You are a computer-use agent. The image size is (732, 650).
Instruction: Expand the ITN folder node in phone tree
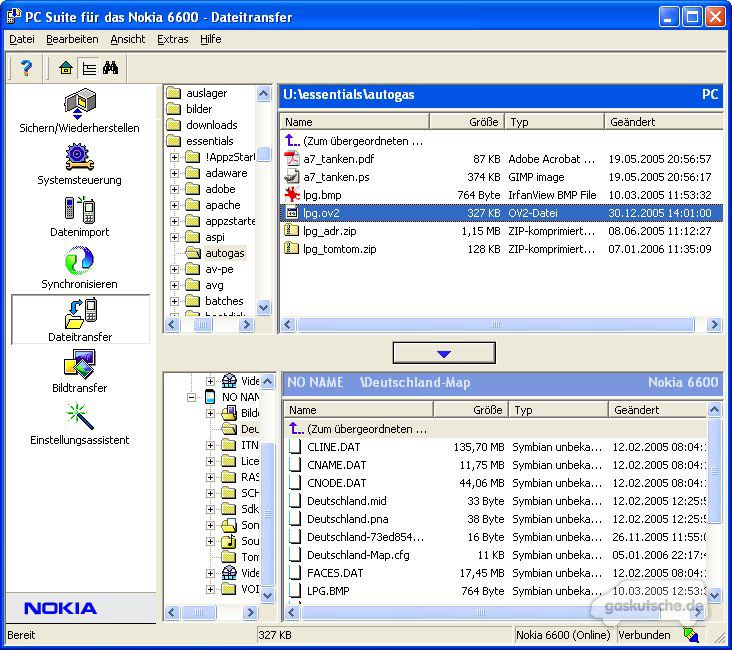click(210, 445)
